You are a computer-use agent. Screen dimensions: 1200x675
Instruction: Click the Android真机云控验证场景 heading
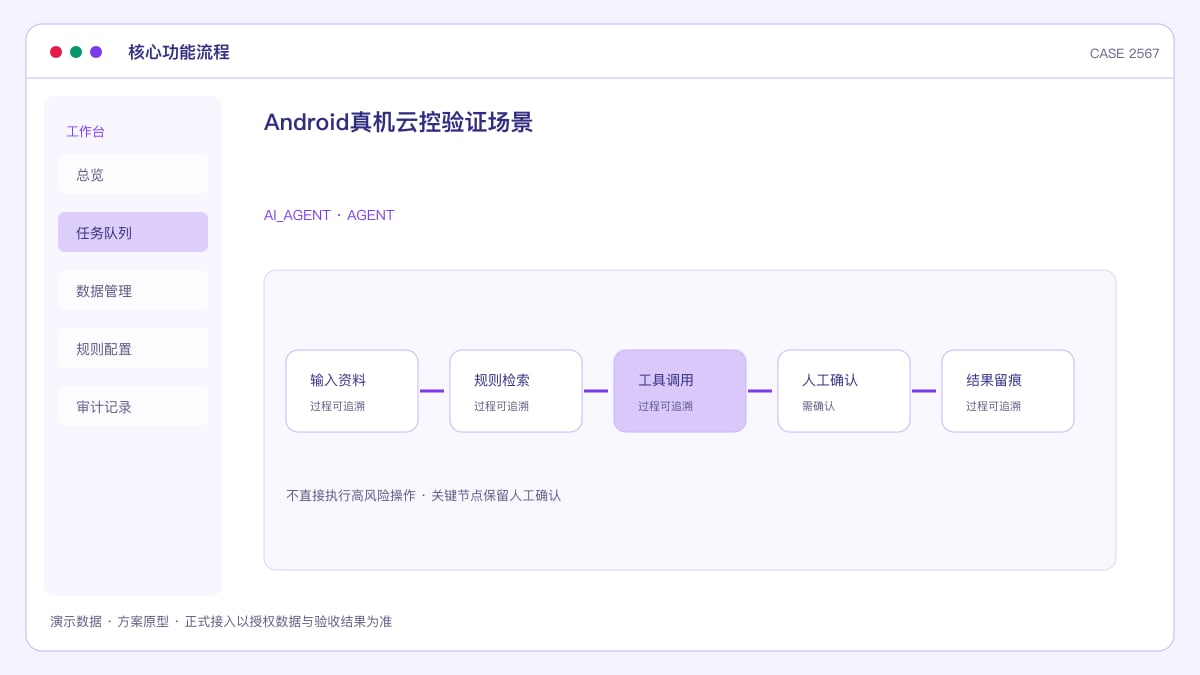tap(398, 122)
